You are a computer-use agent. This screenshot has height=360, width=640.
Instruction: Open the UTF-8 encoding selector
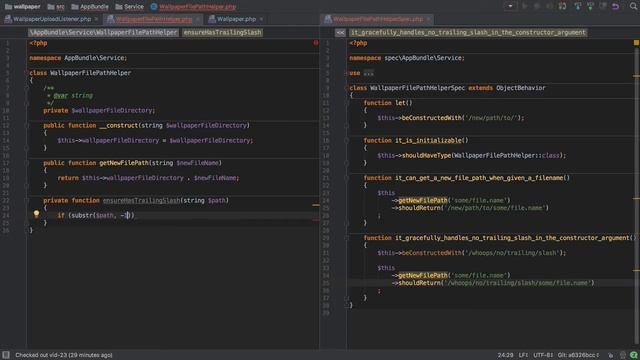pyautogui.click(x=543, y=355)
